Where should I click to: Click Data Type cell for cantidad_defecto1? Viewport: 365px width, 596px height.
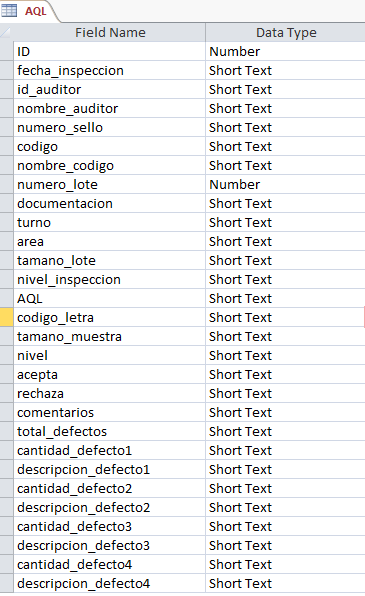[x=286, y=450]
